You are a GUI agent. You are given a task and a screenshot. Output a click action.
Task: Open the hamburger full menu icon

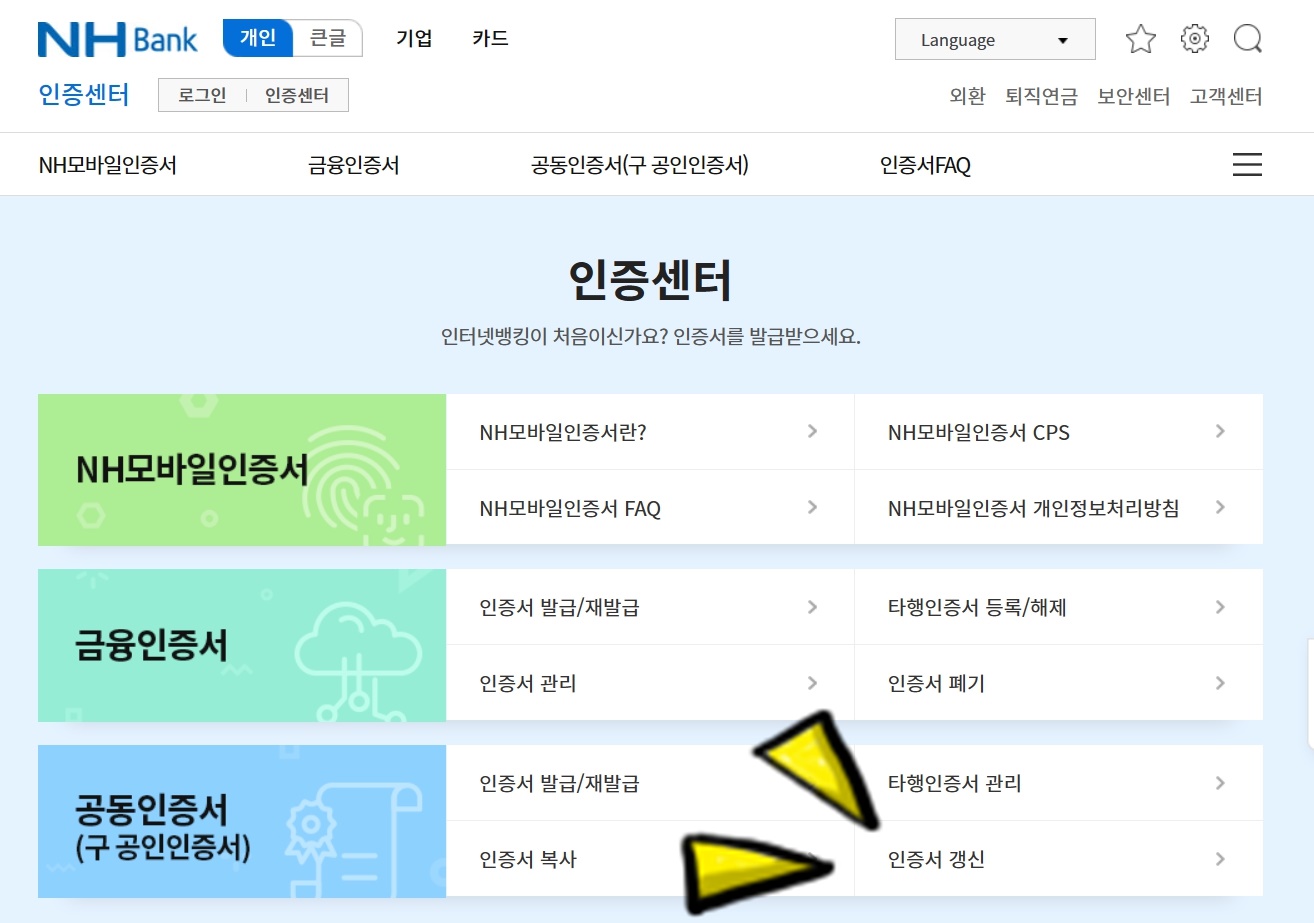1247,165
